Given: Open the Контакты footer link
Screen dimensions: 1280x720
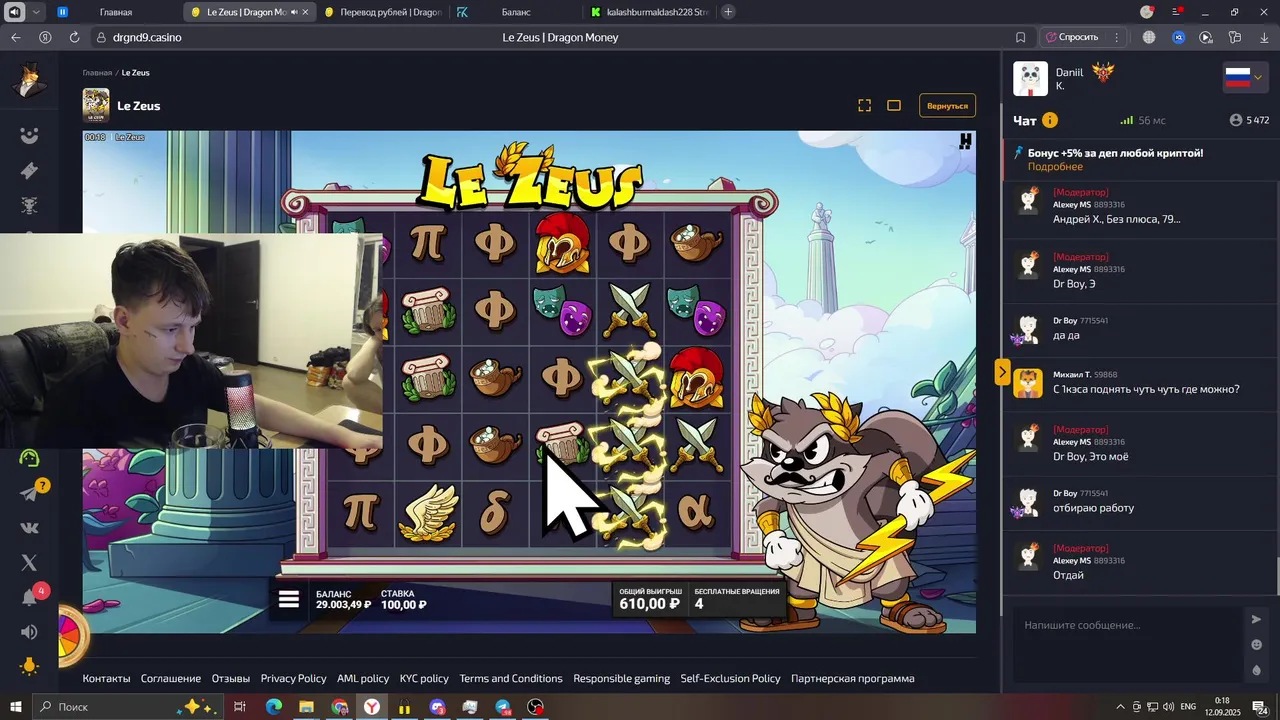Looking at the screenshot, I should click(x=106, y=678).
